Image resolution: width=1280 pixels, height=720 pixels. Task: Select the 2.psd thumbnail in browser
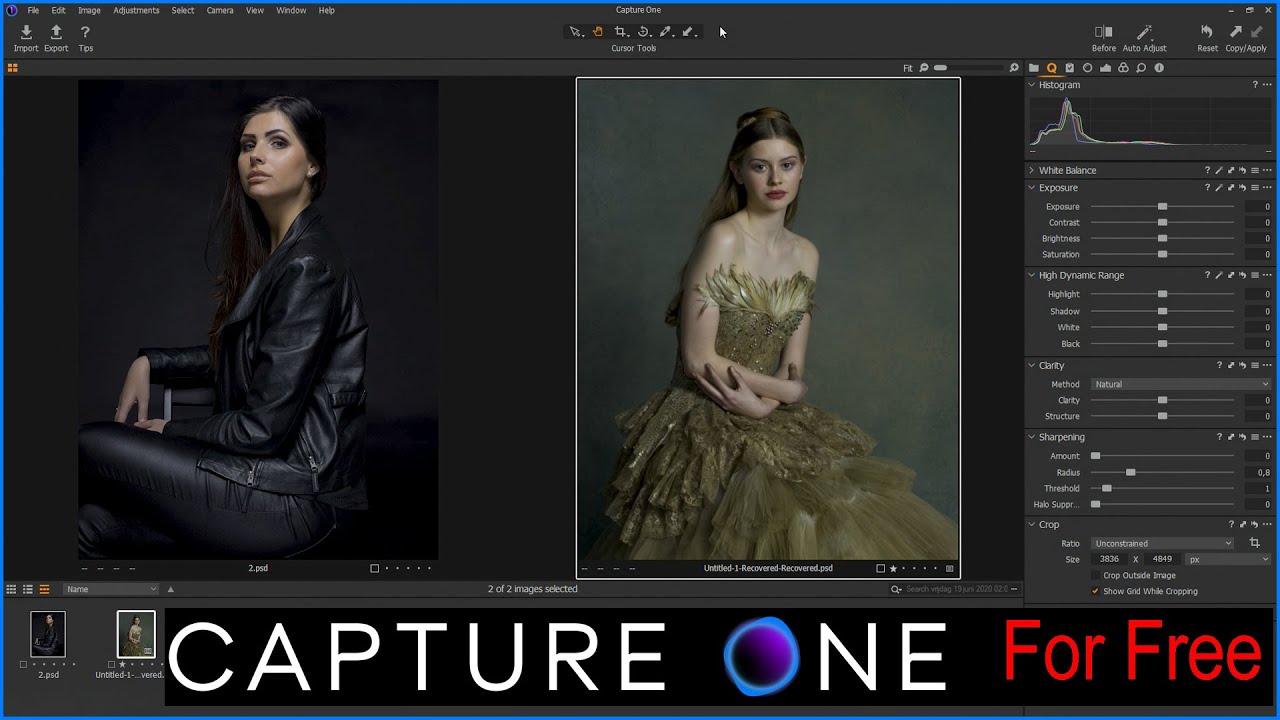[x=48, y=634]
